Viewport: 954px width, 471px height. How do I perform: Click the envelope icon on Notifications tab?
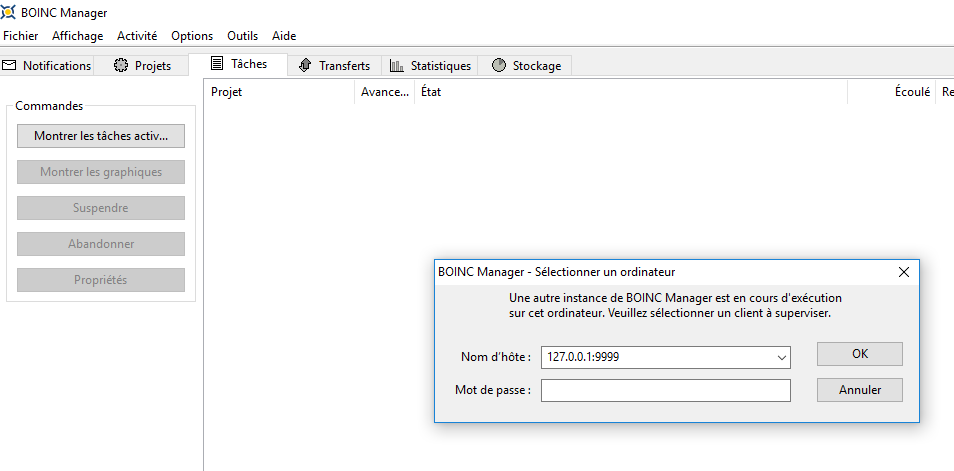tap(9, 65)
